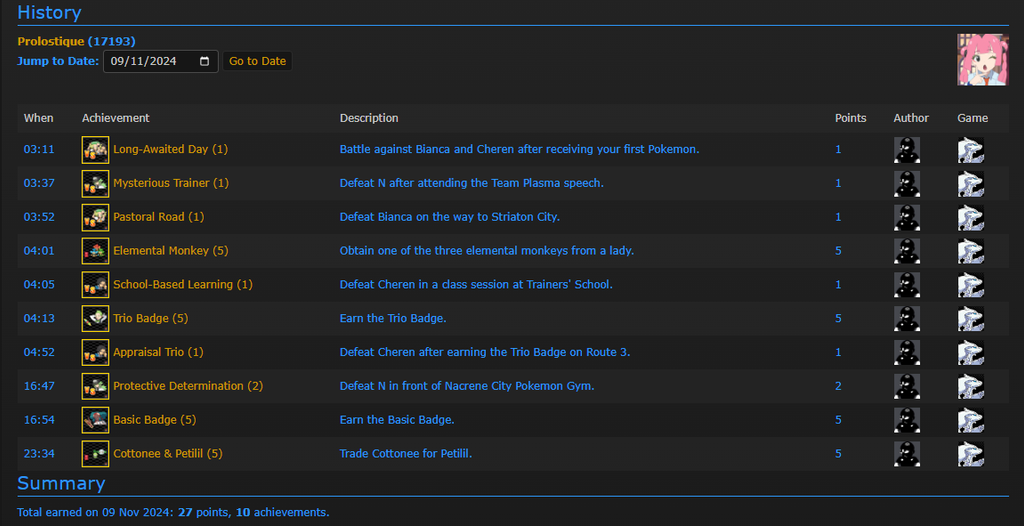Click the Basic Badge achievement icon
Screen dimensions: 1024x526
click(x=95, y=420)
